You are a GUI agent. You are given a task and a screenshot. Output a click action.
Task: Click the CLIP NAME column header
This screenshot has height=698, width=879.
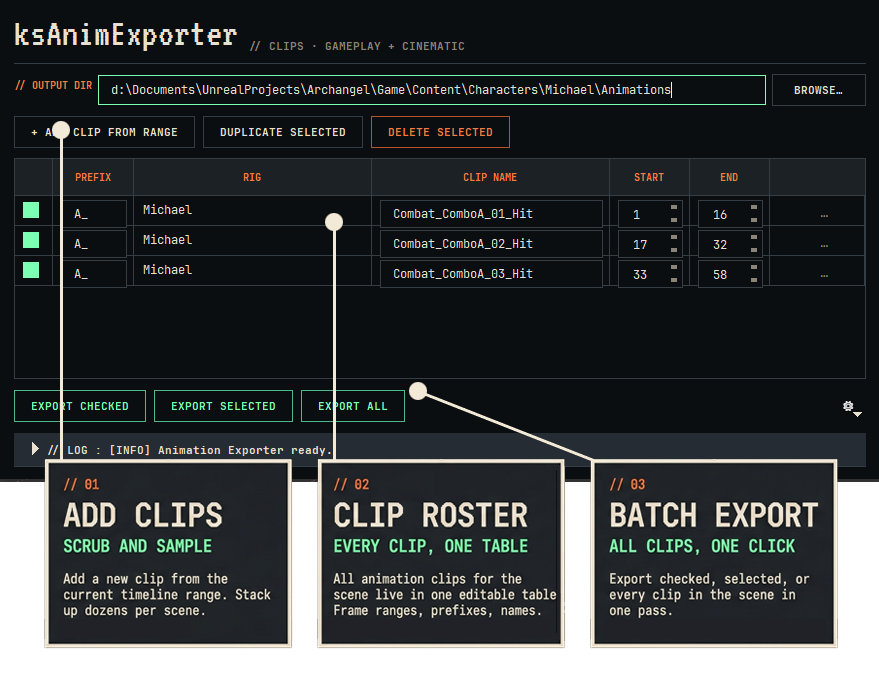pyautogui.click(x=490, y=177)
